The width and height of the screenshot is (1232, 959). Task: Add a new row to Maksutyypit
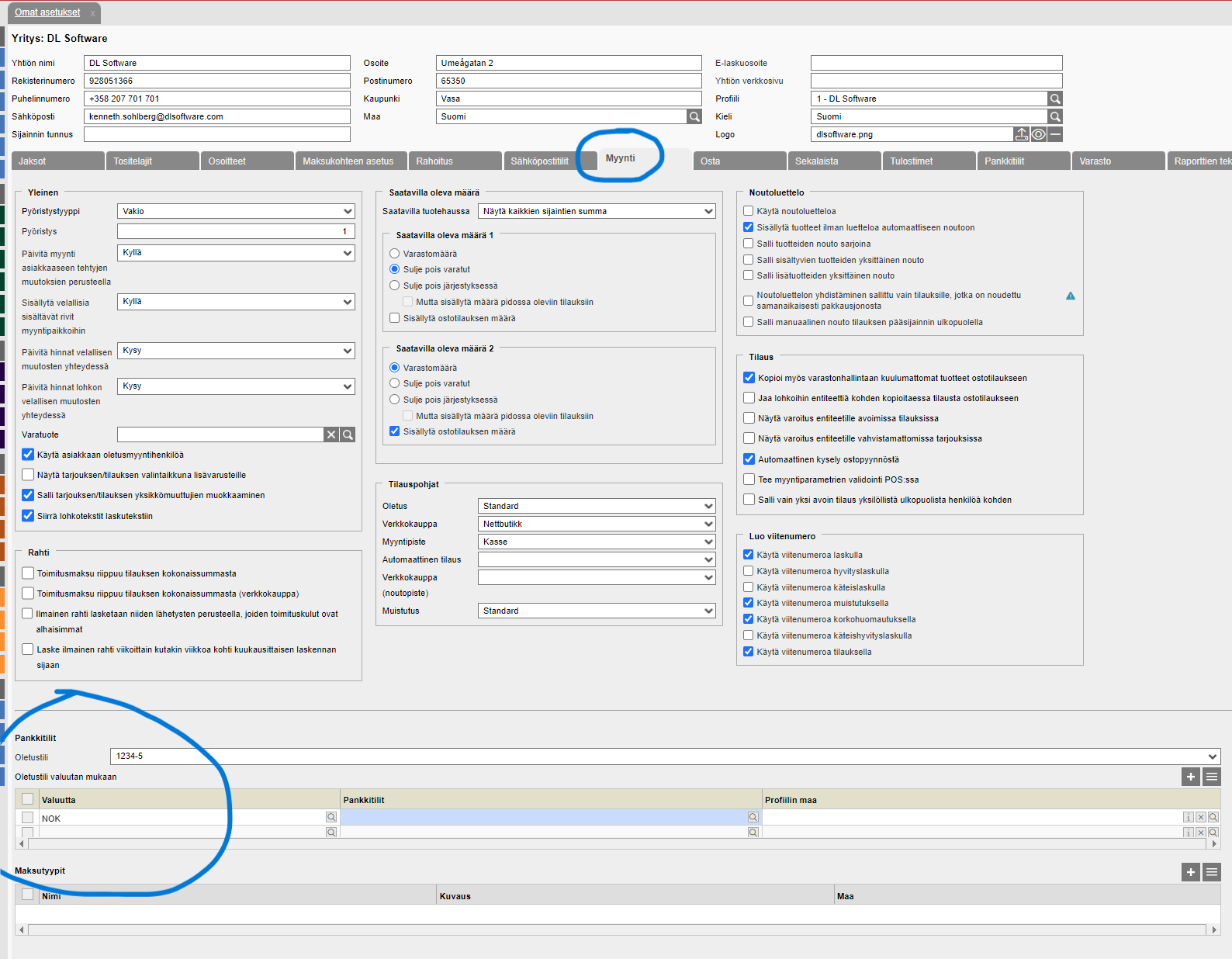(x=1191, y=872)
